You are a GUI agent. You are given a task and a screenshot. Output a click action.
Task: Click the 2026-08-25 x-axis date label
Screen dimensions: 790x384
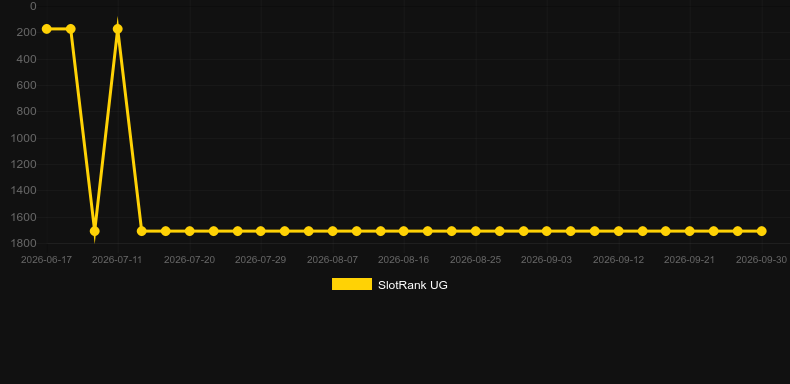pyautogui.click(x=476, y=260)
